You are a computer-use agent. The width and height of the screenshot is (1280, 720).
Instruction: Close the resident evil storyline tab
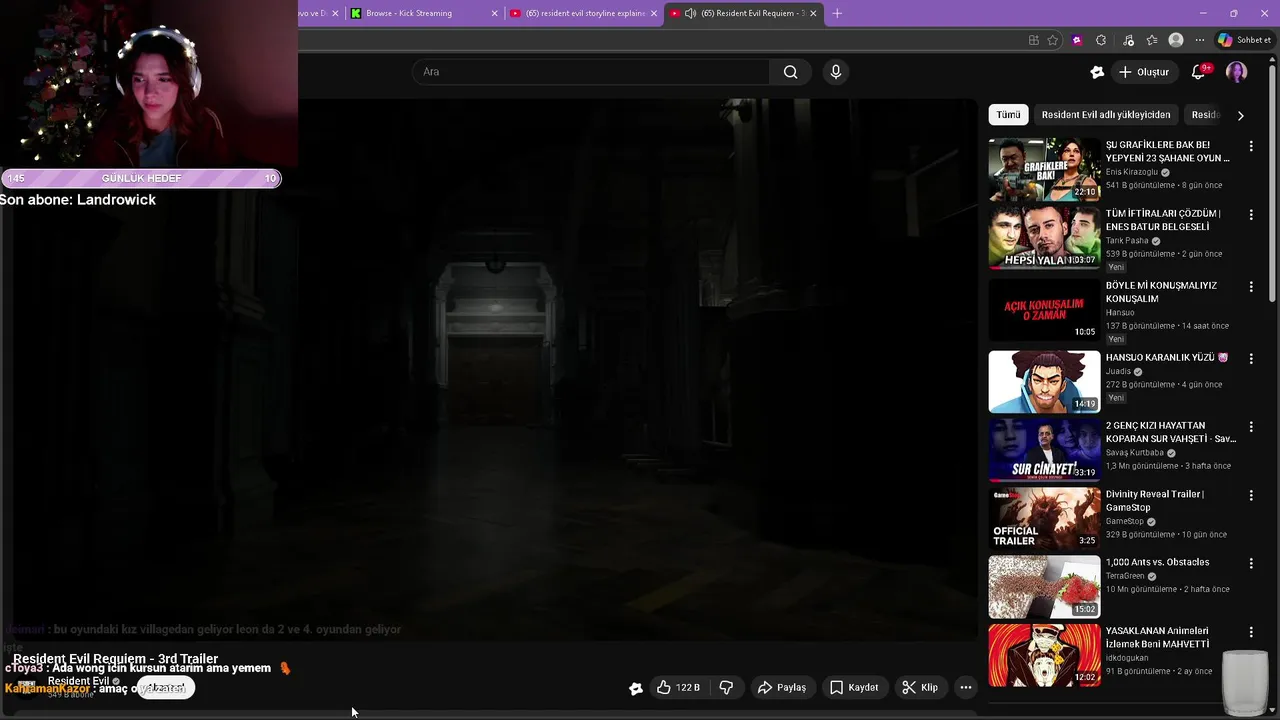tap(654, 13)
